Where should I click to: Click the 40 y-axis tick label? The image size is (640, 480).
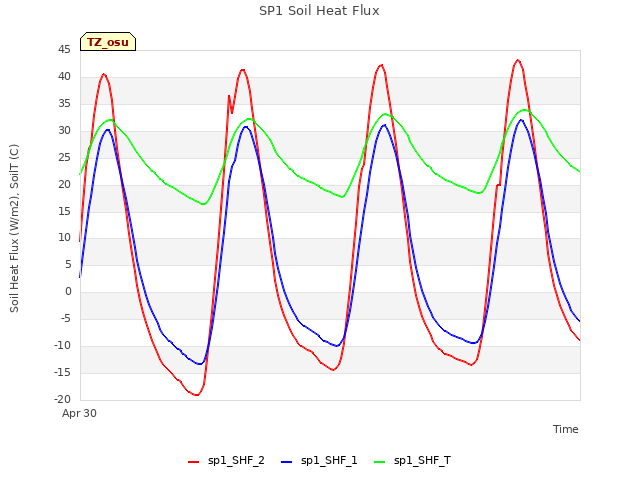pyautogui.click(x=64, y=77)
